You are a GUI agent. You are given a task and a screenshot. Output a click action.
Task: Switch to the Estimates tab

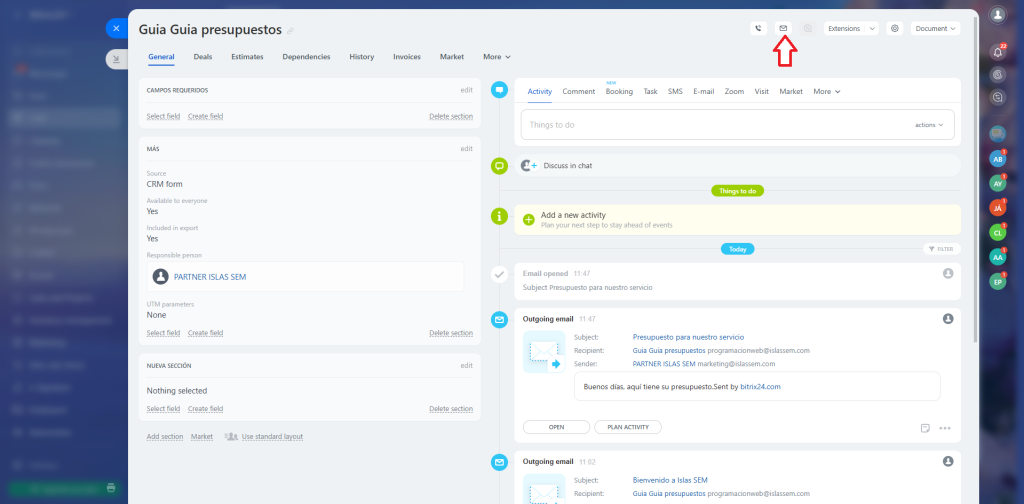pyautogui.click(x=247, y=57)
